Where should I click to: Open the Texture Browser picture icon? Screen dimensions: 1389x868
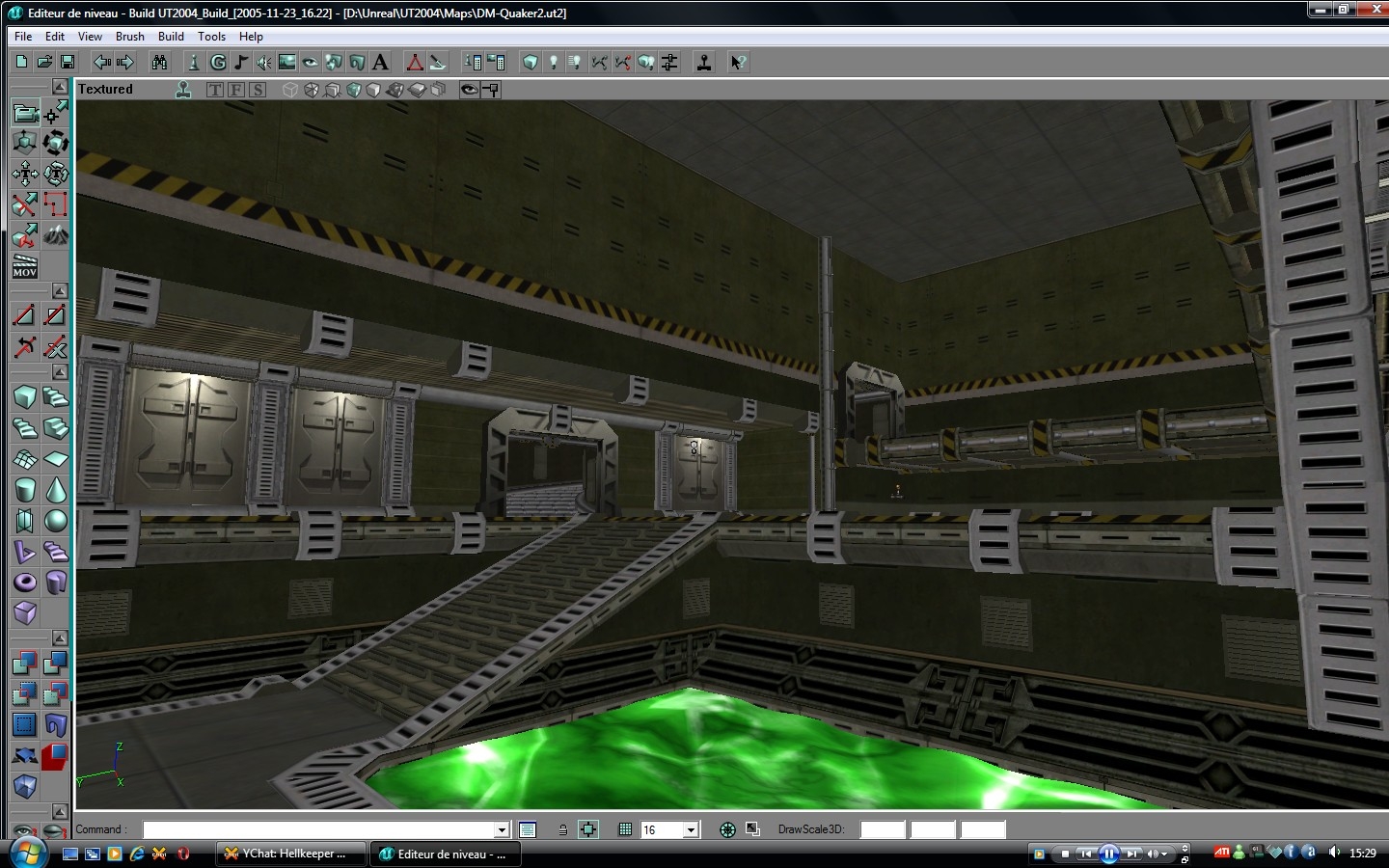click(286, 62)
